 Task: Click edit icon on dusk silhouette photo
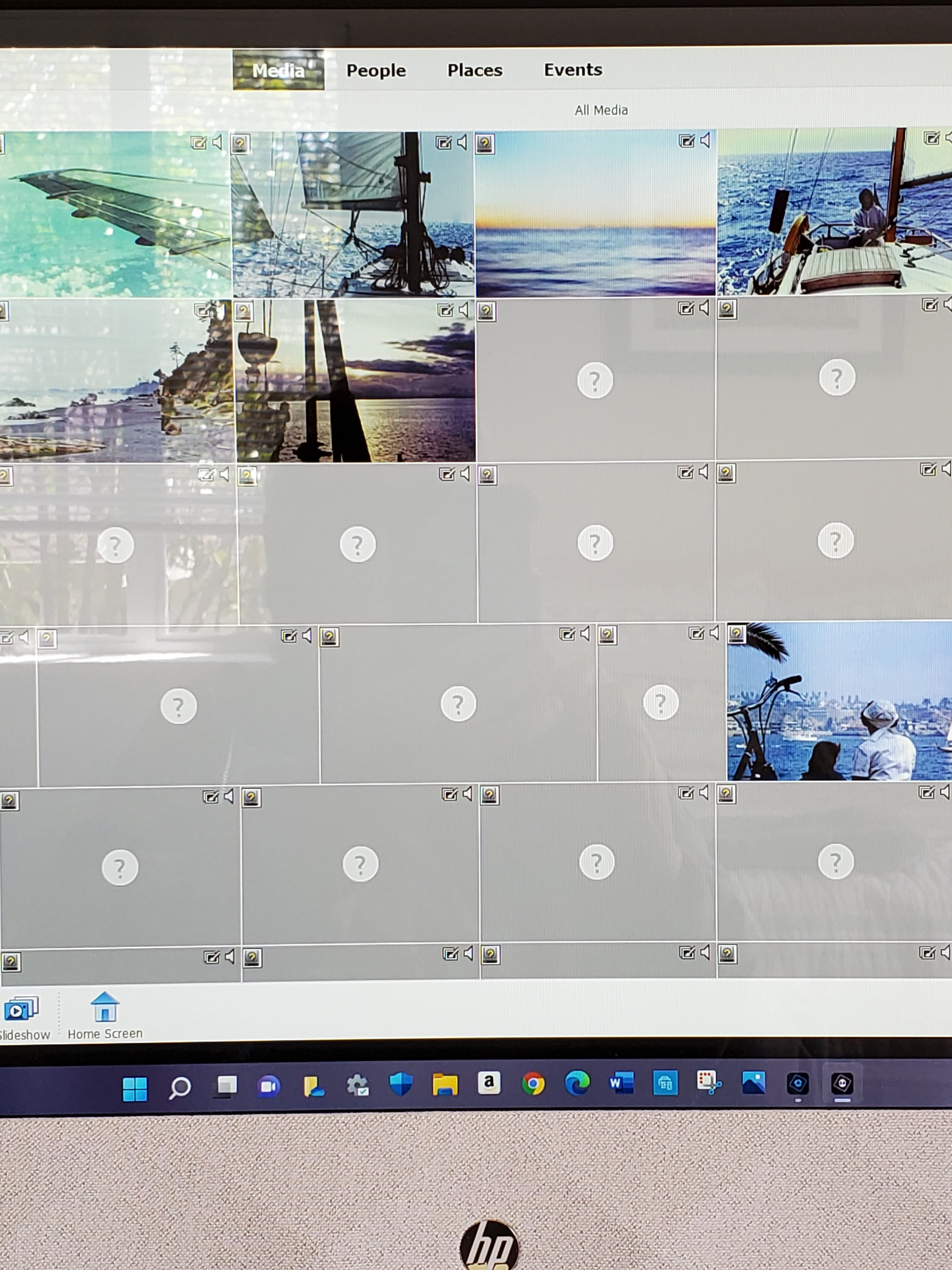(x=445, y=311)
